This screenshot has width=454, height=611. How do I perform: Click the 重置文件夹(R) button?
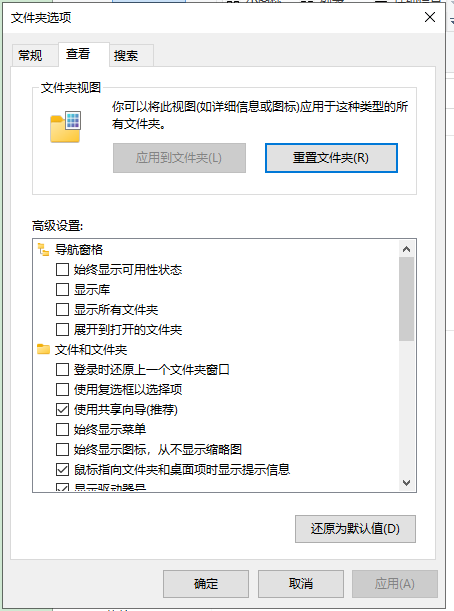click(331, 158)
